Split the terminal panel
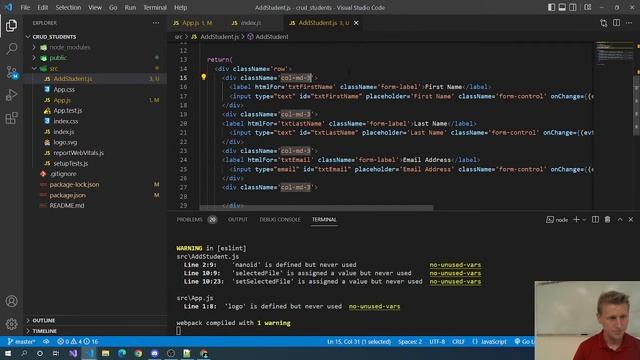Screen dimensions: 640x360 coord(596,220)
